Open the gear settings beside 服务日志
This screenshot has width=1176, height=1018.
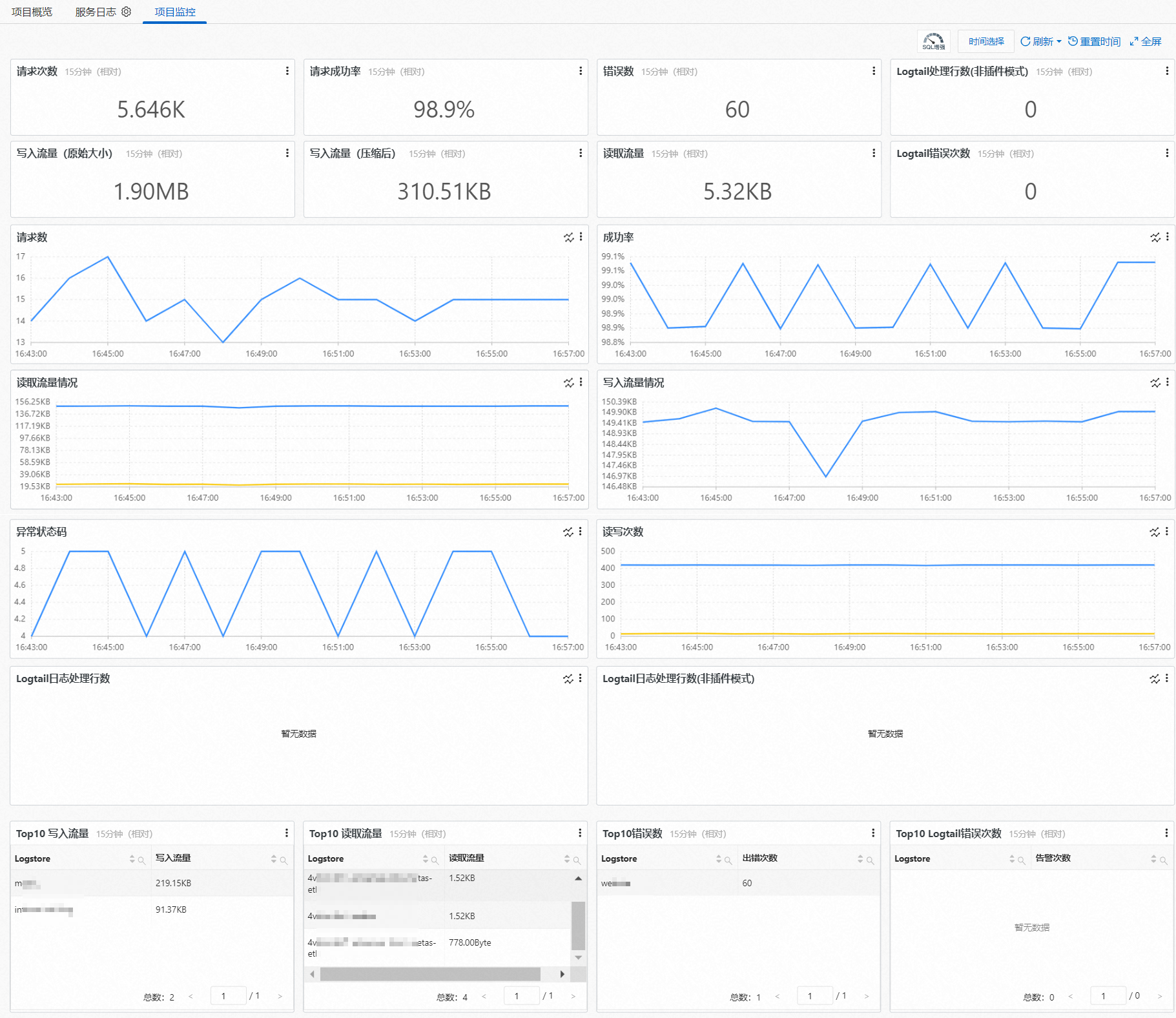click(127, 12)
